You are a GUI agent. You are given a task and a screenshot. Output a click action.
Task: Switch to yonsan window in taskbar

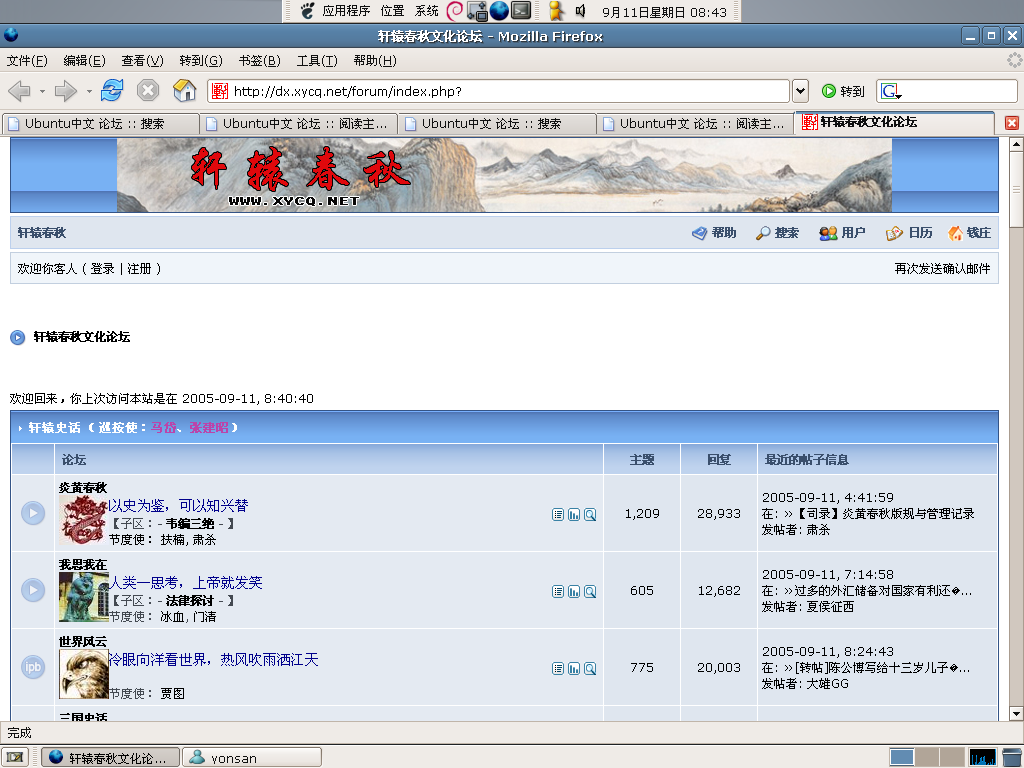tap(252, 758)
